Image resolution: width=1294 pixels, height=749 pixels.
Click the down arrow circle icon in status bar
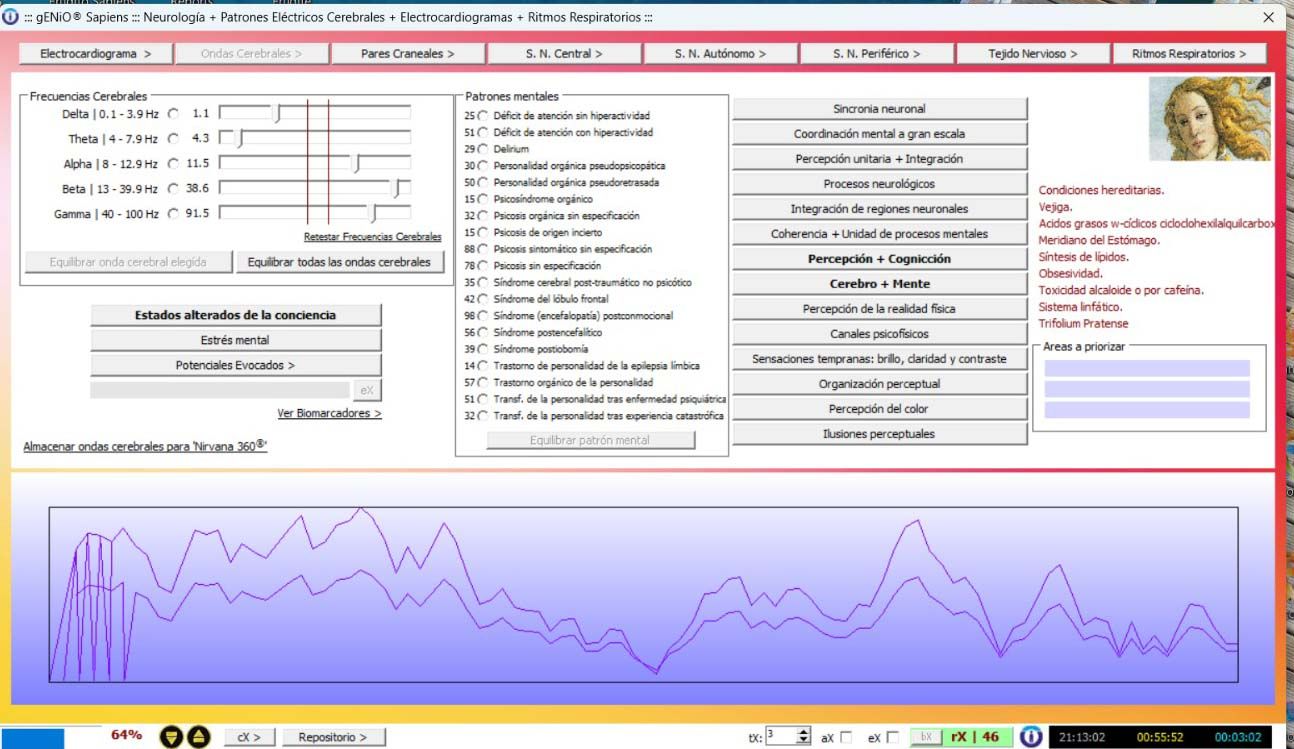(172, 737)
